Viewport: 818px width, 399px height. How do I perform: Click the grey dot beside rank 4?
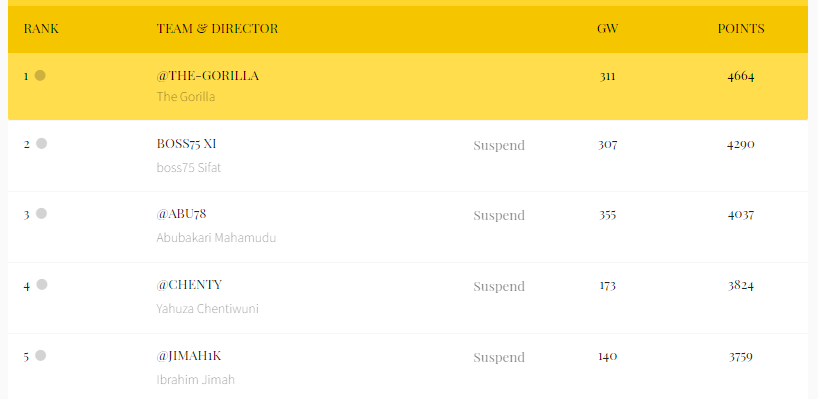click(42, 284)
